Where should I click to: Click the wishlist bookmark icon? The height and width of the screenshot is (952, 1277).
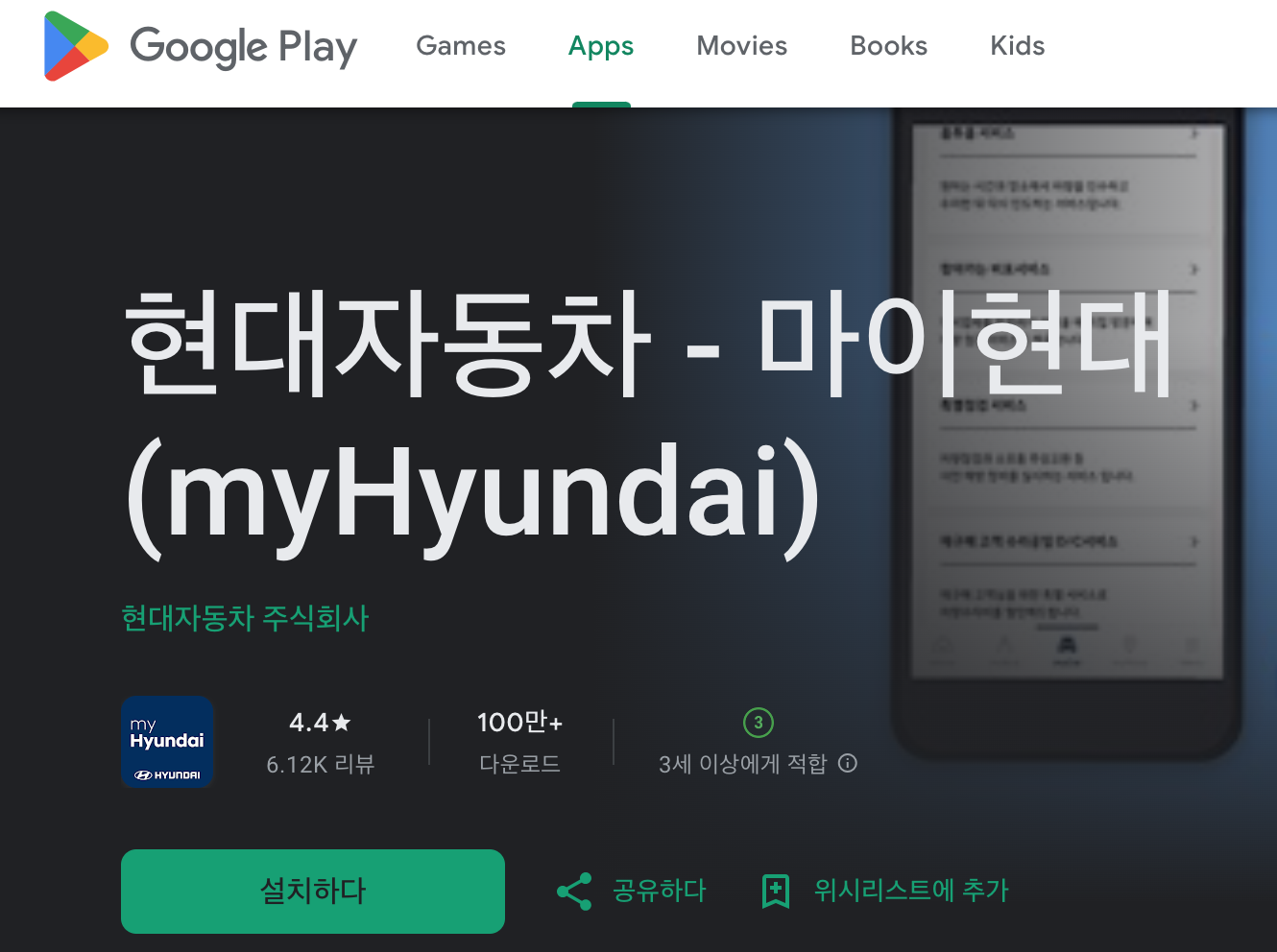pyautogui.click(x=775, y=892)
